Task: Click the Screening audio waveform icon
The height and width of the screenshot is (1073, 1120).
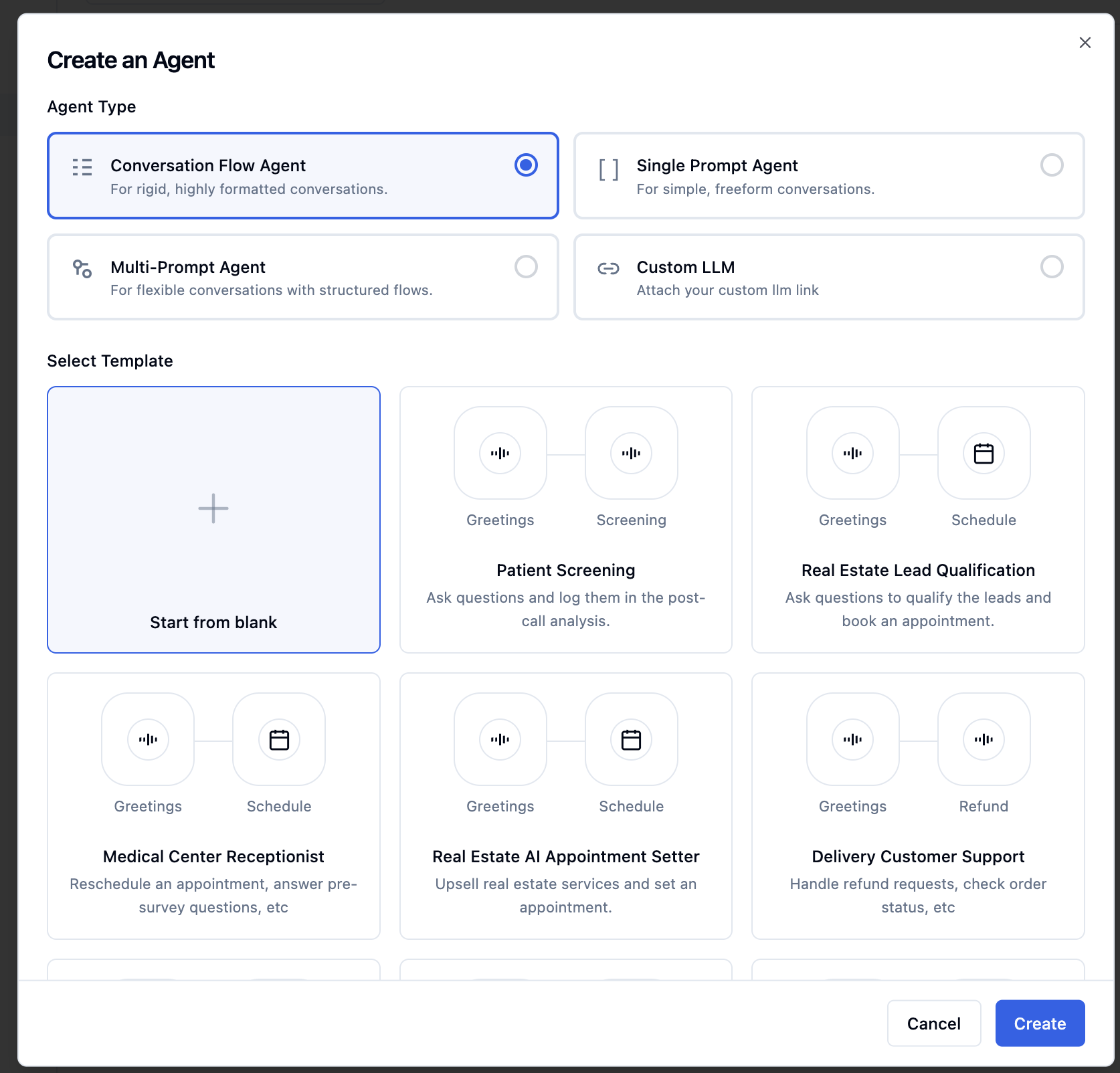Action: [x=630, y=453]
